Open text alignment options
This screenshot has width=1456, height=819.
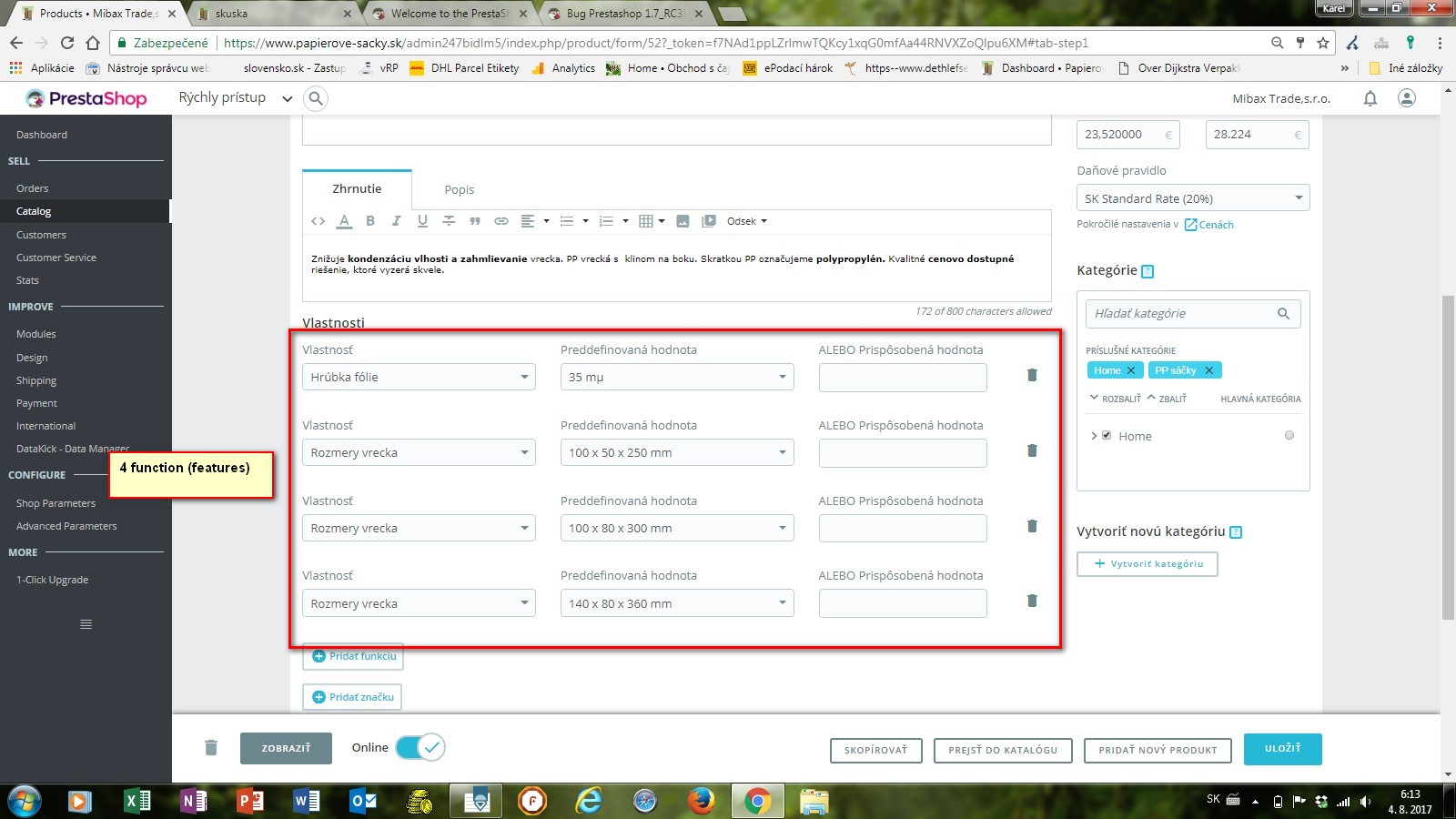point(534,221)
